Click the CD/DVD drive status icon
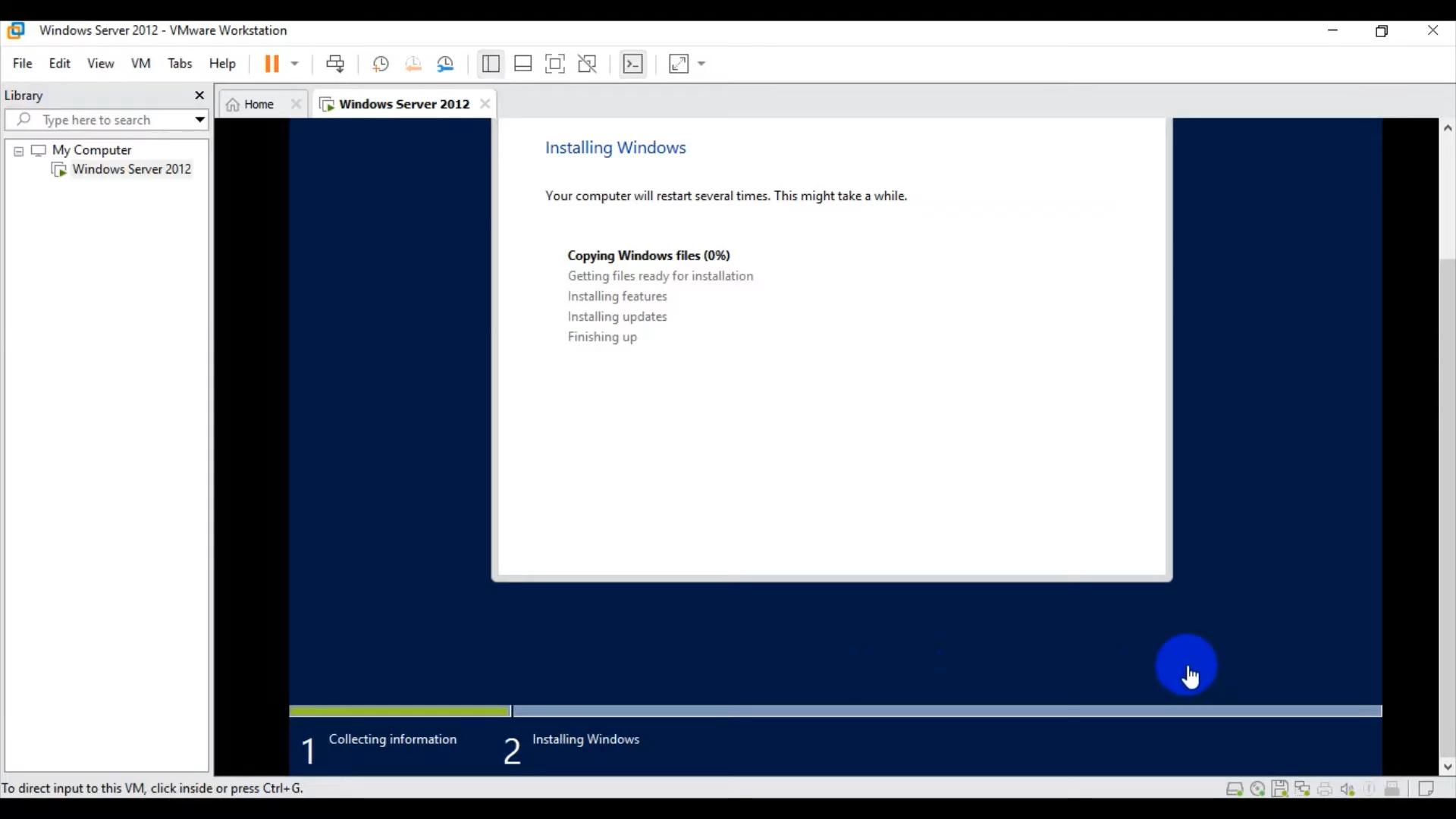This screenshot has height=819, width=1456. point(1257,789)
